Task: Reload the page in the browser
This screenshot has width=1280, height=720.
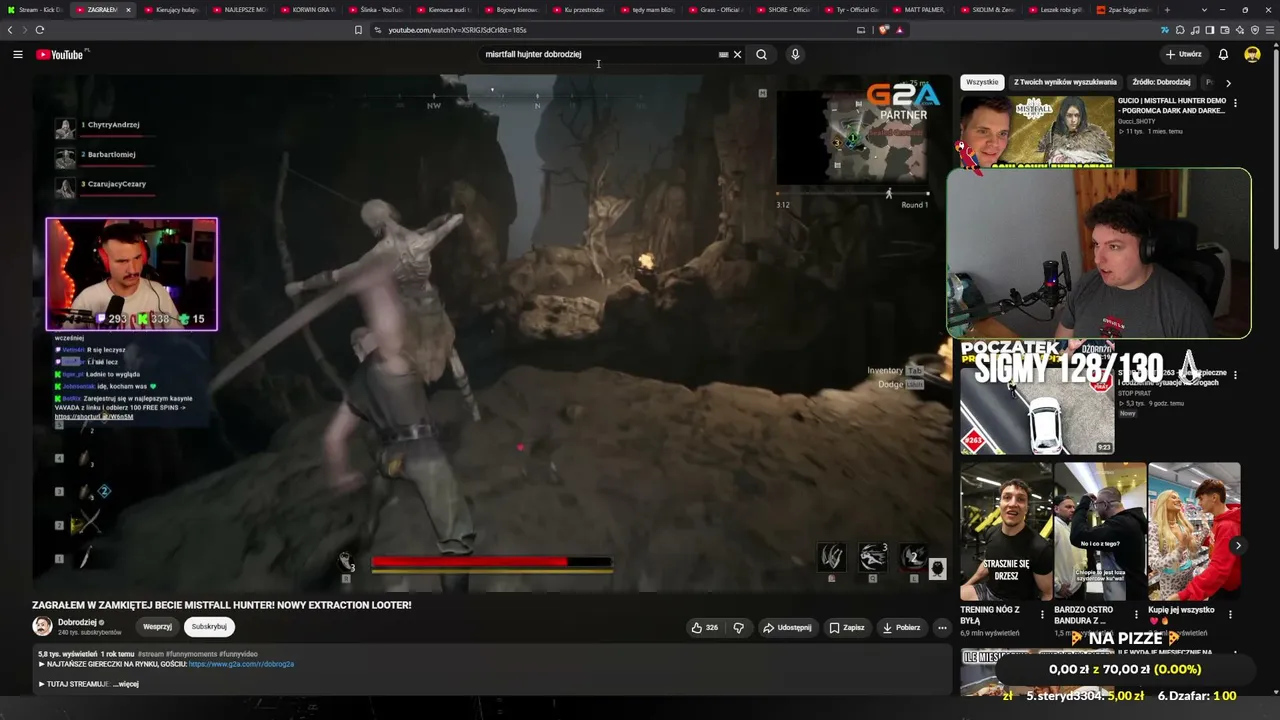Action: [x=39, y=30]
